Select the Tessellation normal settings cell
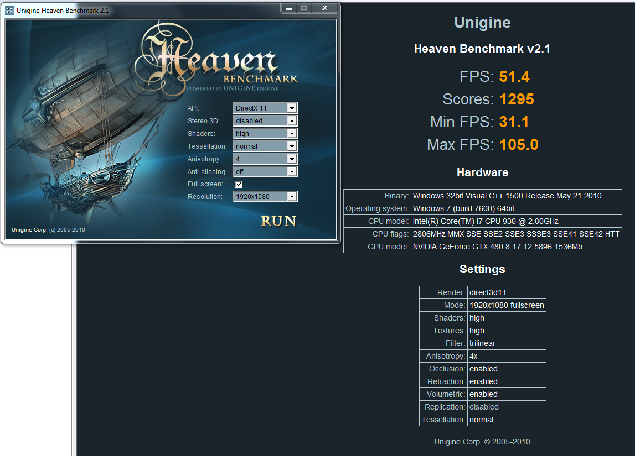 507,420
